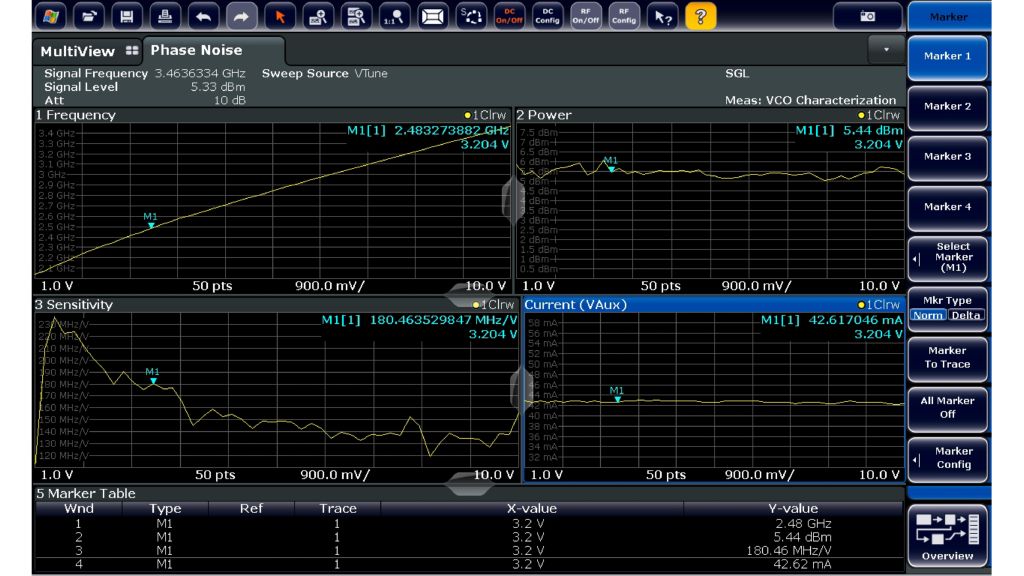Switch to the MultiView tab

click(86, 51)
